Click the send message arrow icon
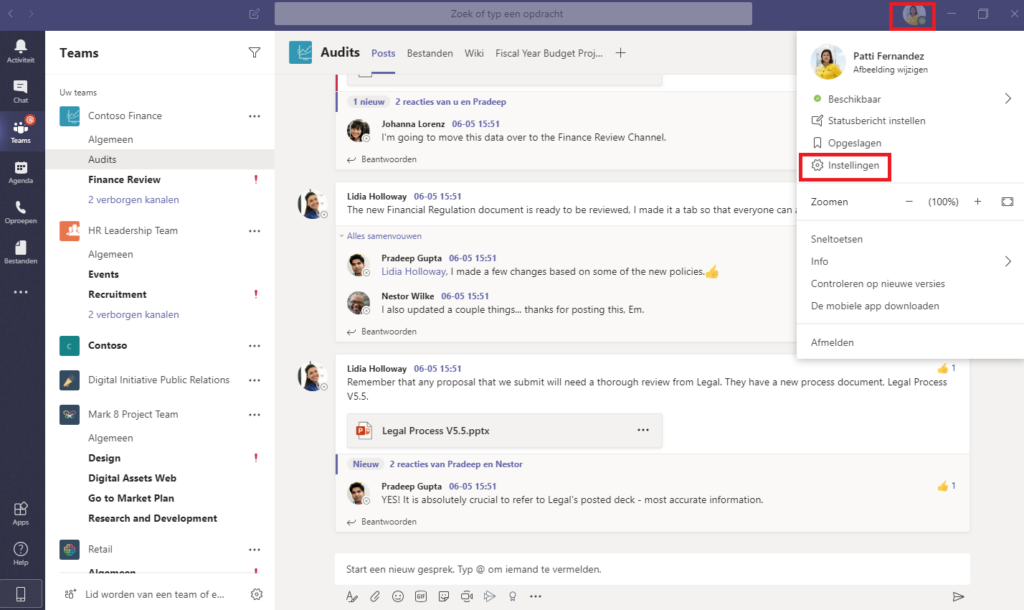Viewport: 1024px width, 610px height. tap(958, 596)
